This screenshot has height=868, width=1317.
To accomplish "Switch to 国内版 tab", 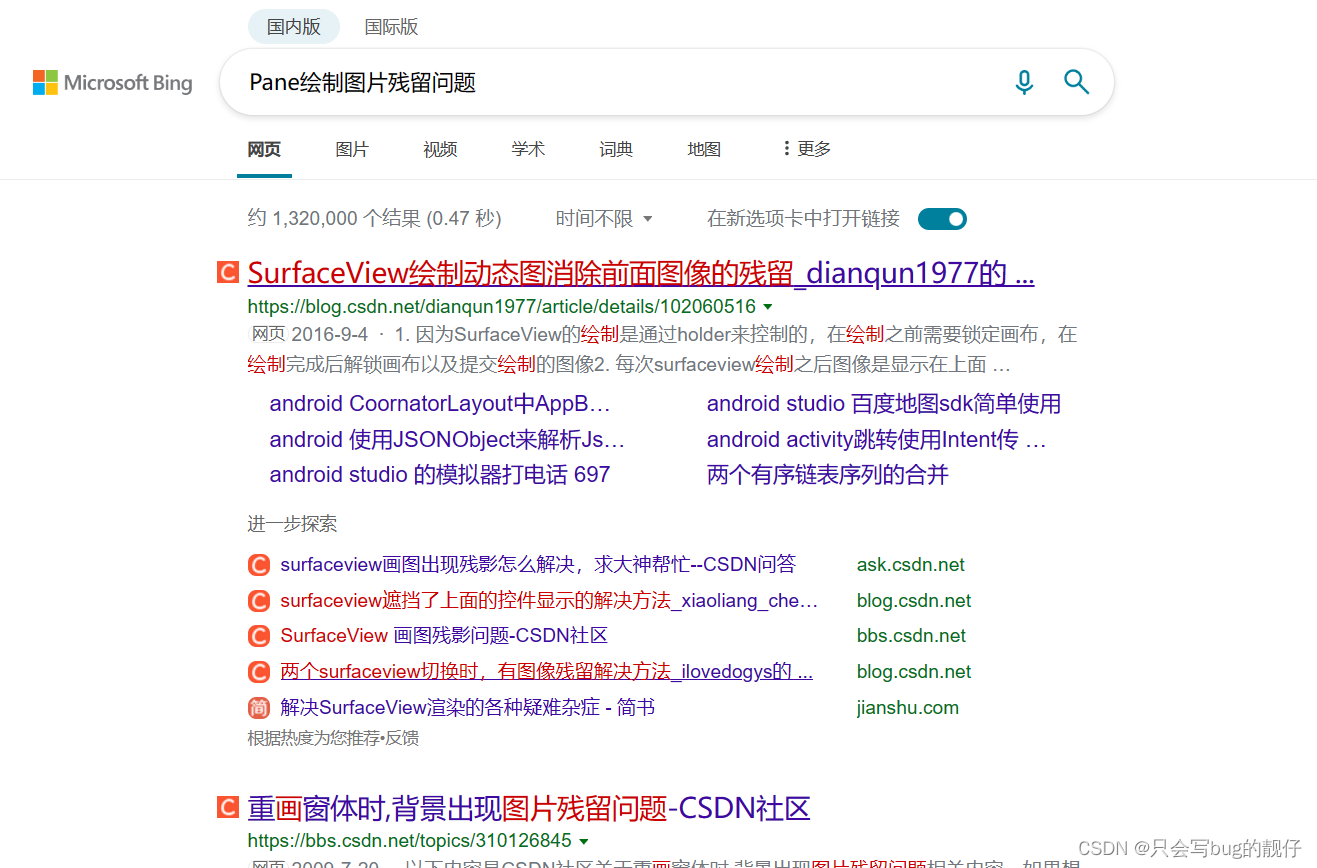I will [x=294, y=27].
